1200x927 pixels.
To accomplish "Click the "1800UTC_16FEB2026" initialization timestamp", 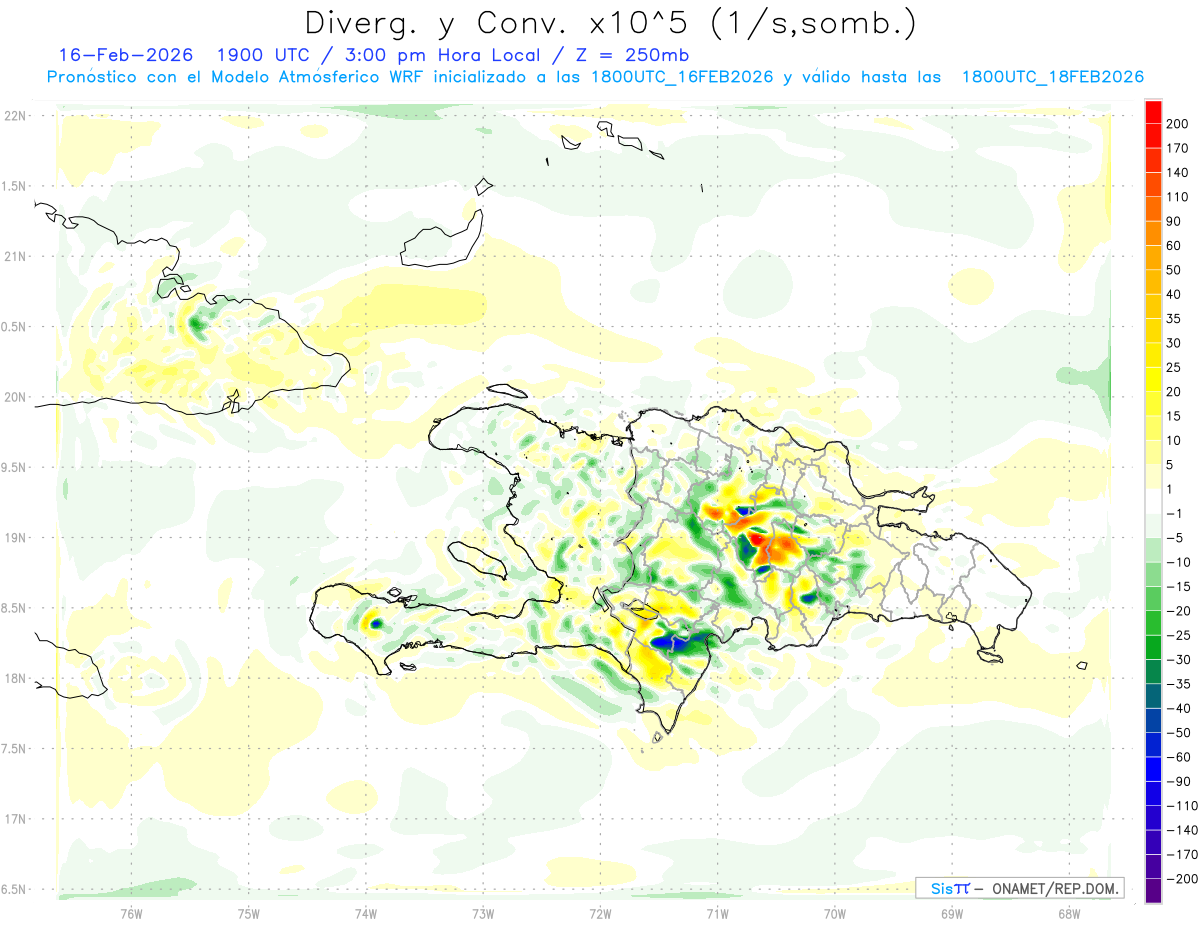I will point(682,77).
